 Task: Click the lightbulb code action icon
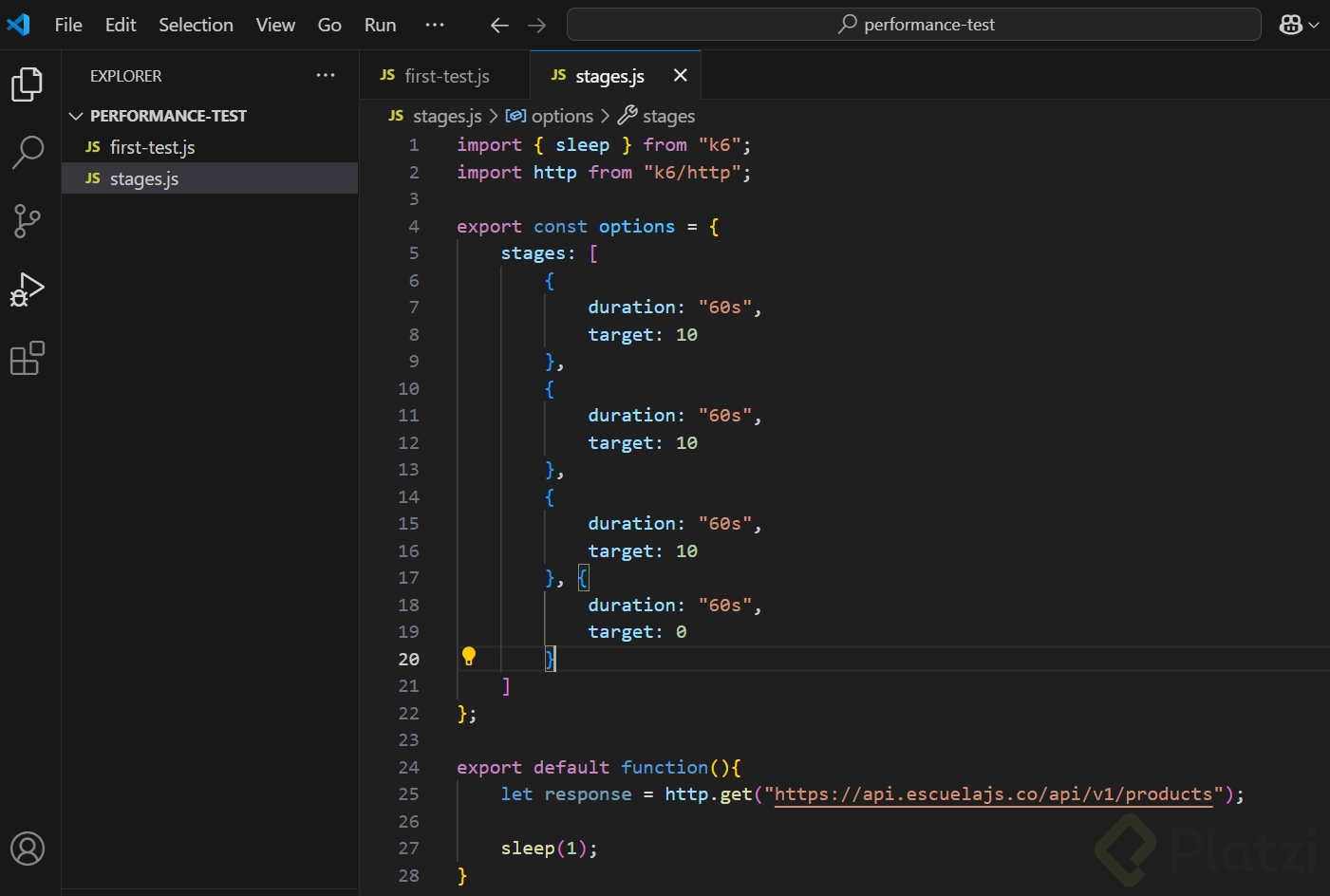point(469,656)
